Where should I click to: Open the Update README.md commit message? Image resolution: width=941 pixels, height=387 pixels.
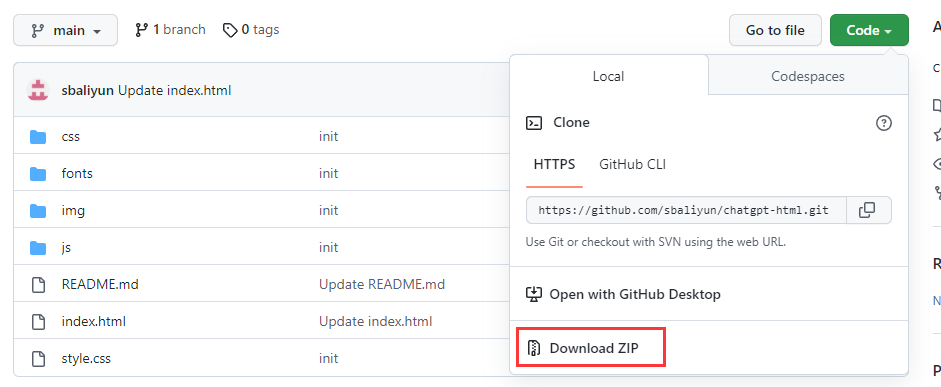coord(382,284)
